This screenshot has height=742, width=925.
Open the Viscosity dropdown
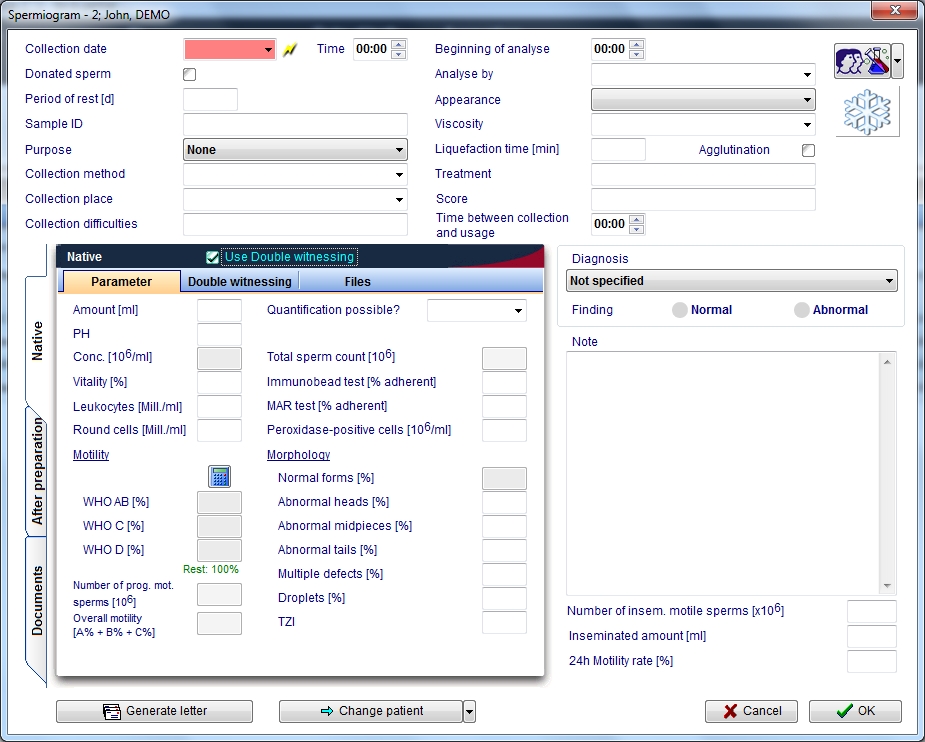tap(703, 124)
